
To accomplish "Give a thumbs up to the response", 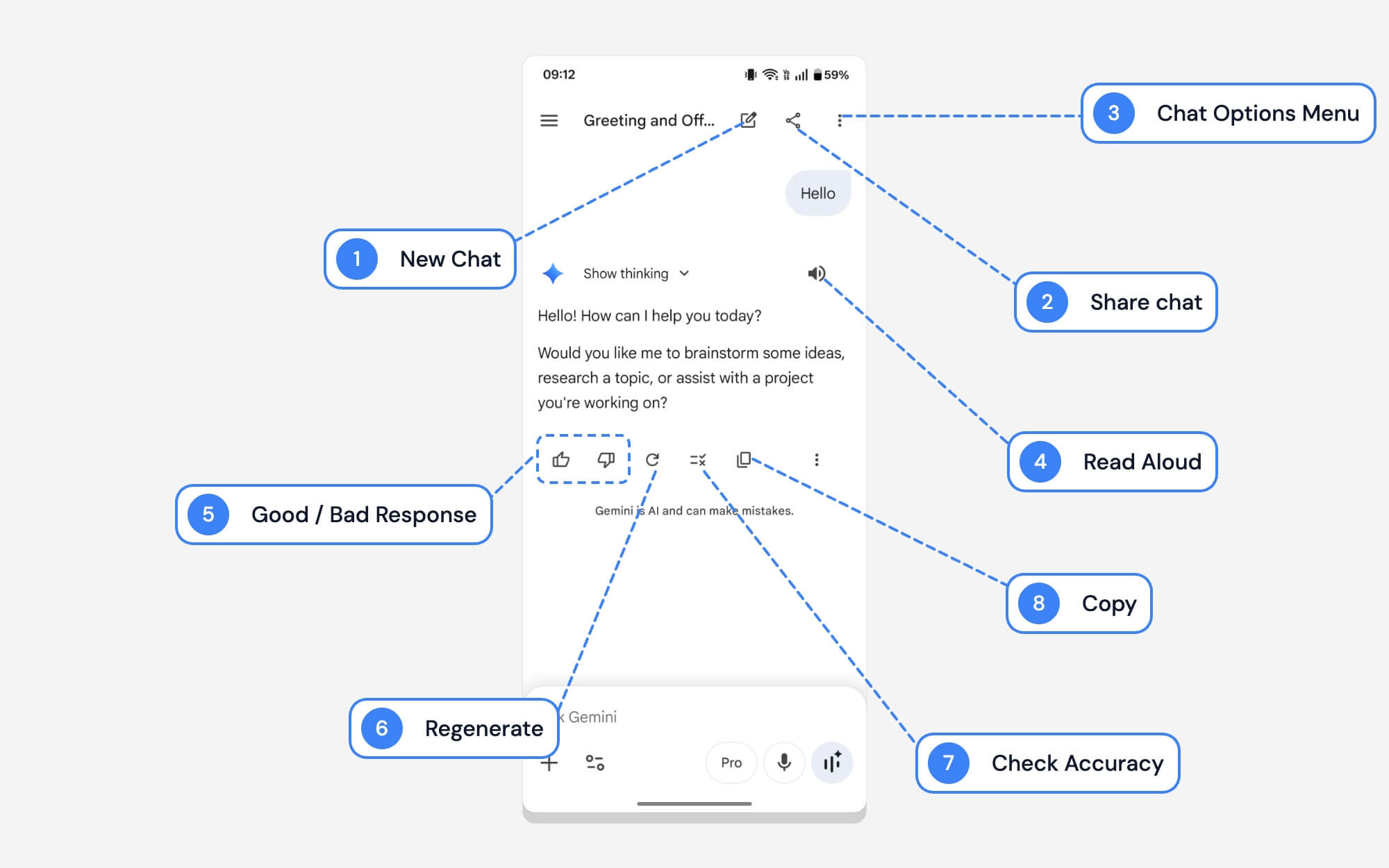I will coord(561,459).
